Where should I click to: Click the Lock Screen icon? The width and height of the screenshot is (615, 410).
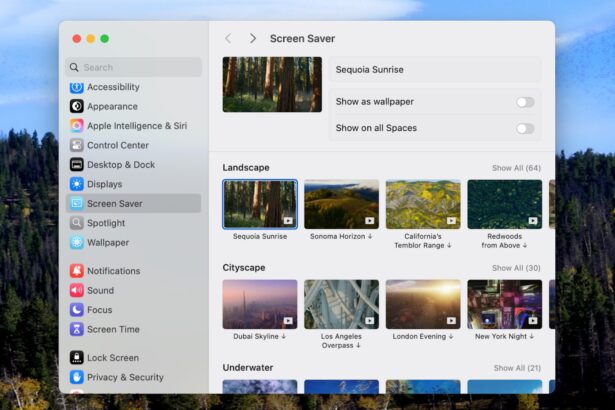[x=76, y=357]
